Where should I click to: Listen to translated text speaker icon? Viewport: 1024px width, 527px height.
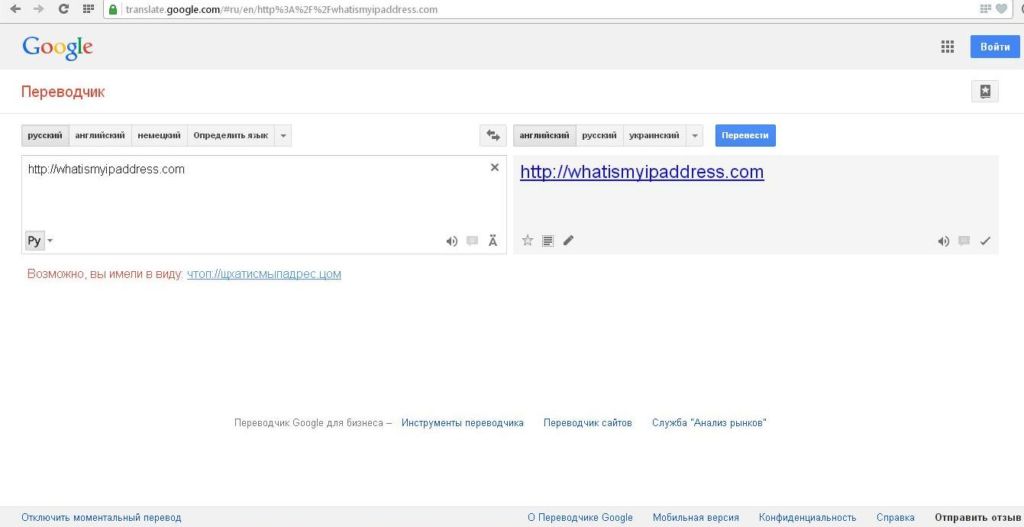[943, 241]
